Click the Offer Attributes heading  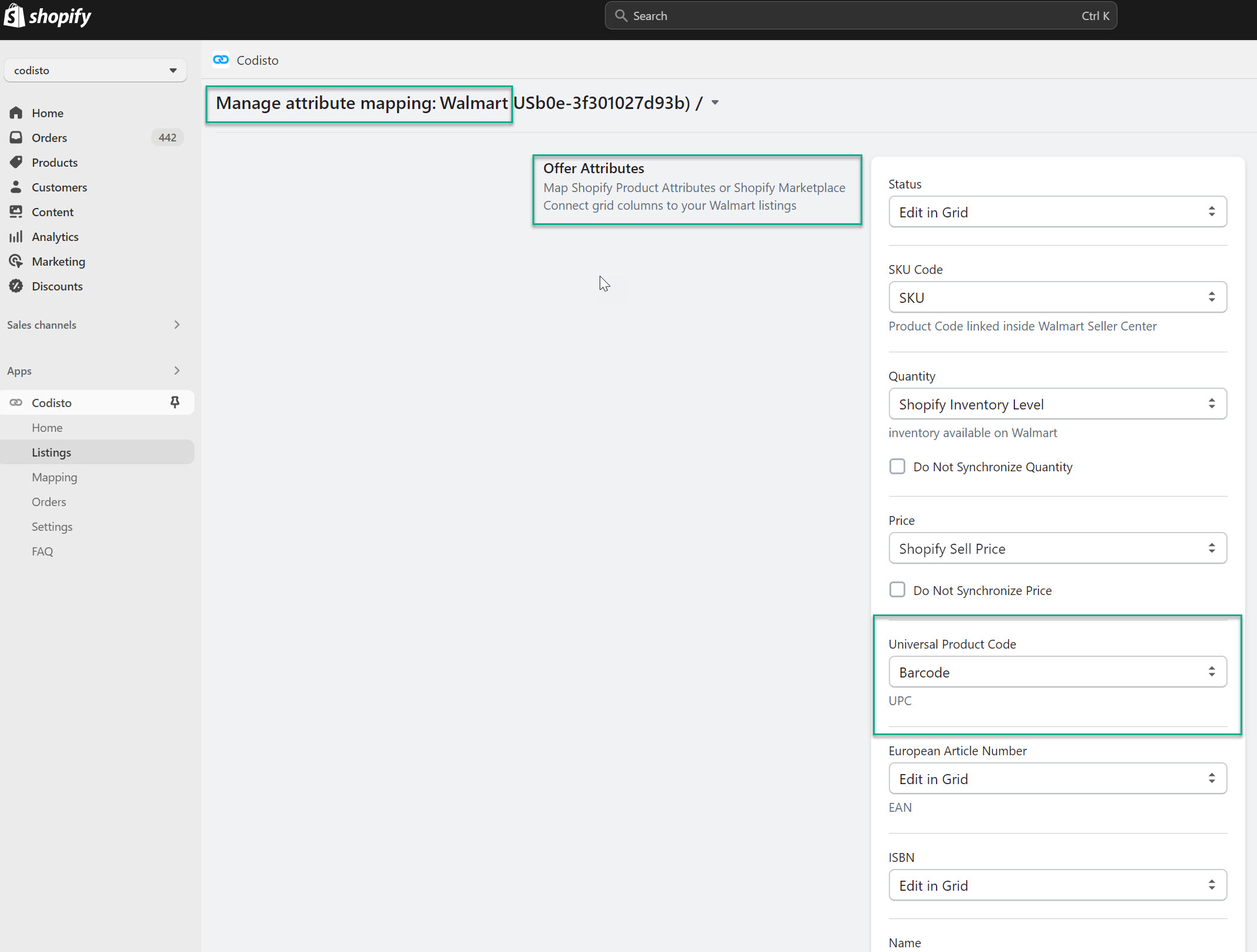click(594, 168)
